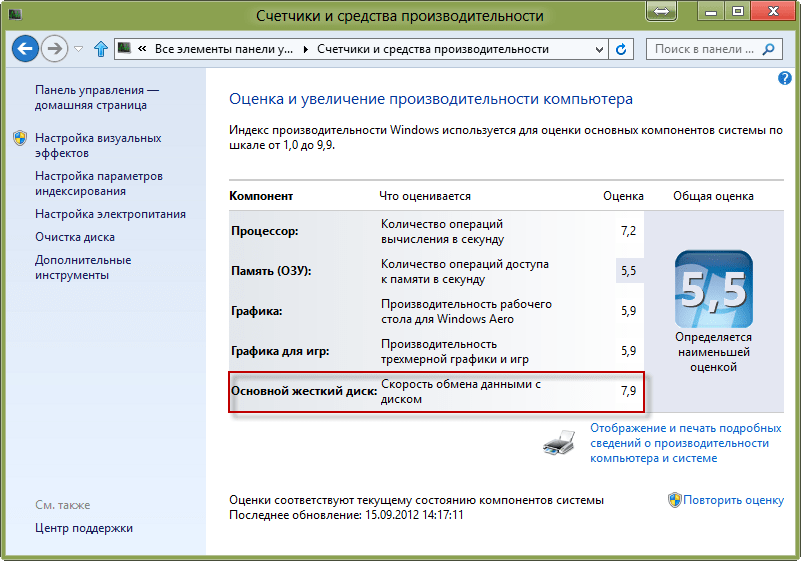Click the printer icon
The image size is (801, 561).
point(558,441)
